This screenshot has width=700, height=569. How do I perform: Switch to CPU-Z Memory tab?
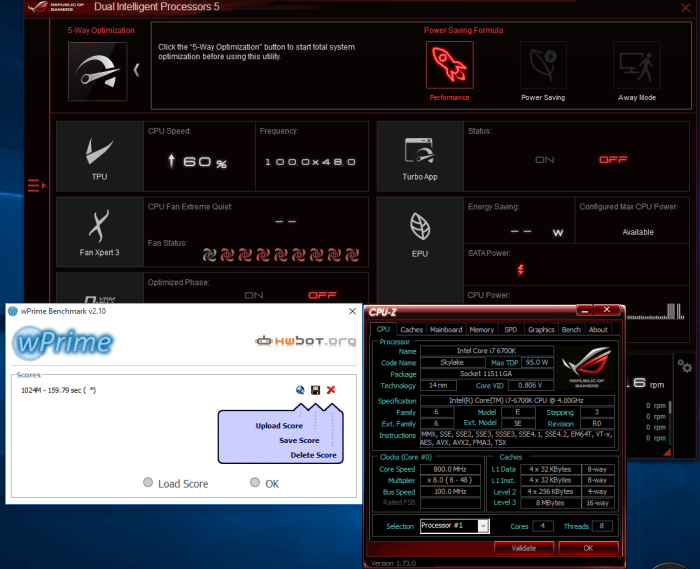(x=482, y=330)
